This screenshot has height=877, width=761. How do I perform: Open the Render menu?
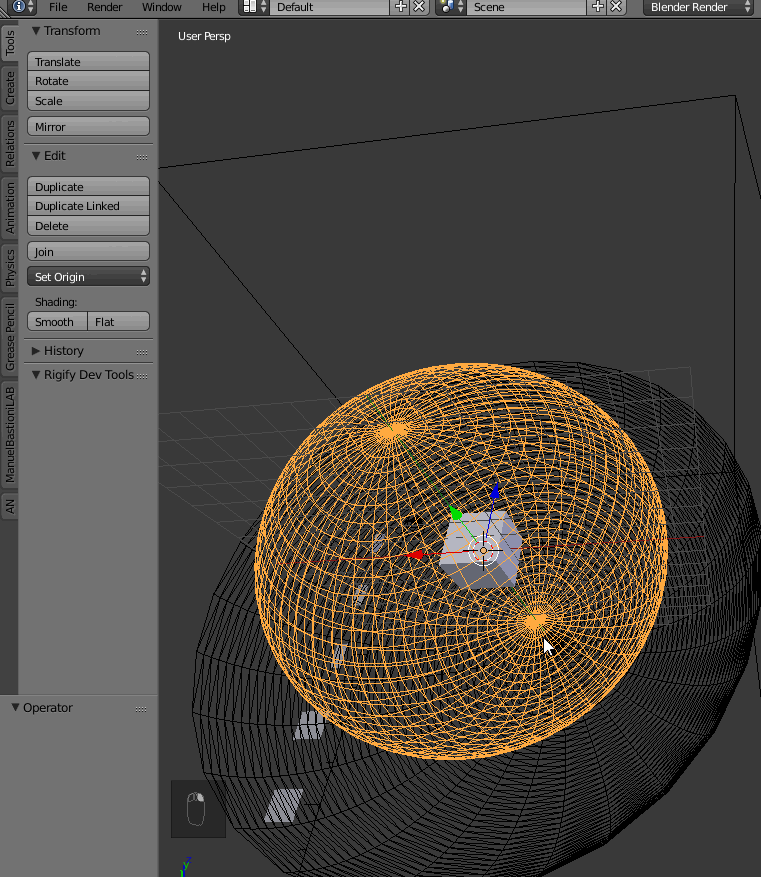[x=105, y=7]
